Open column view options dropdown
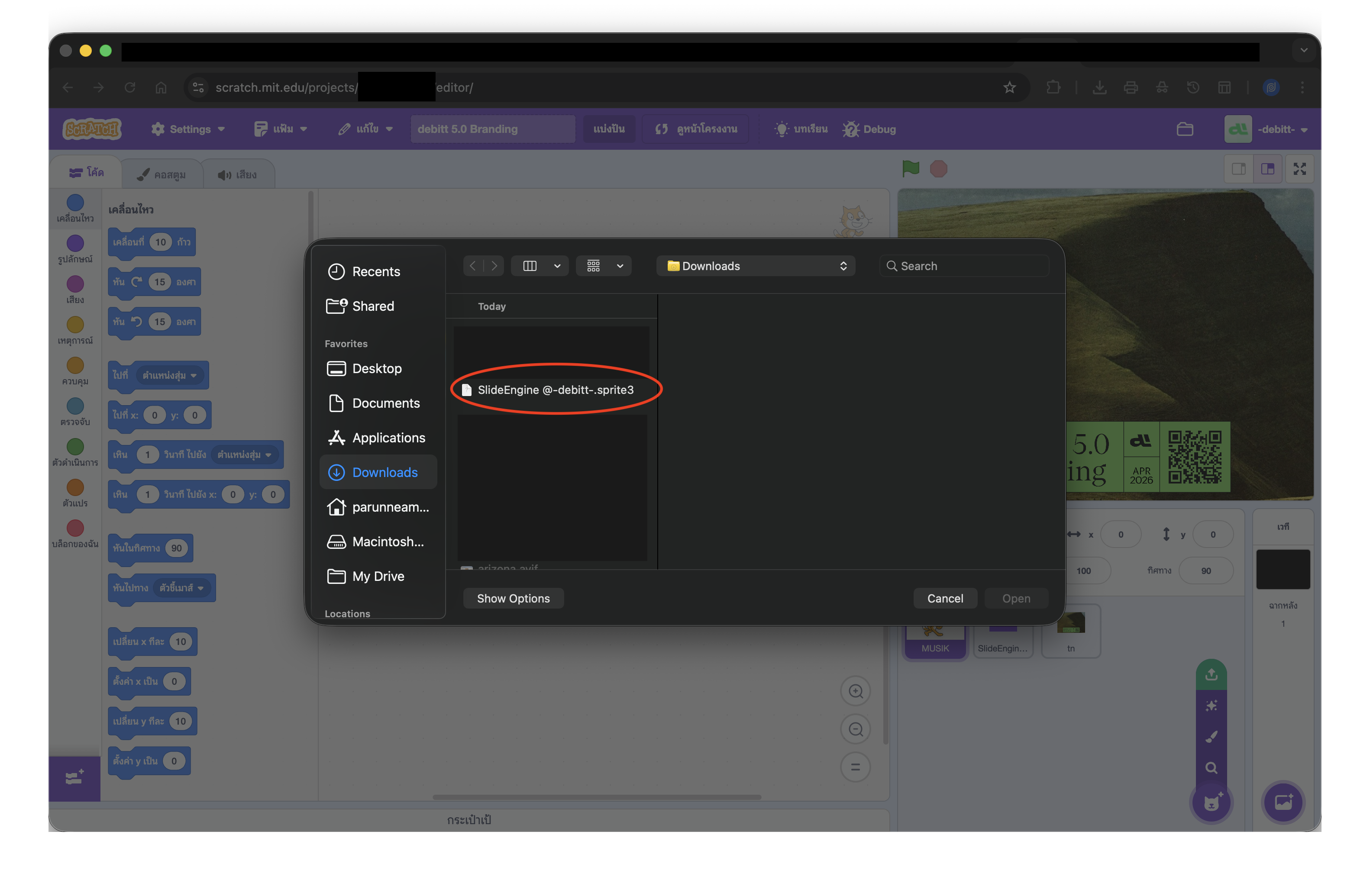Viewport: 1370px width, 896px height. coord(557,266)
